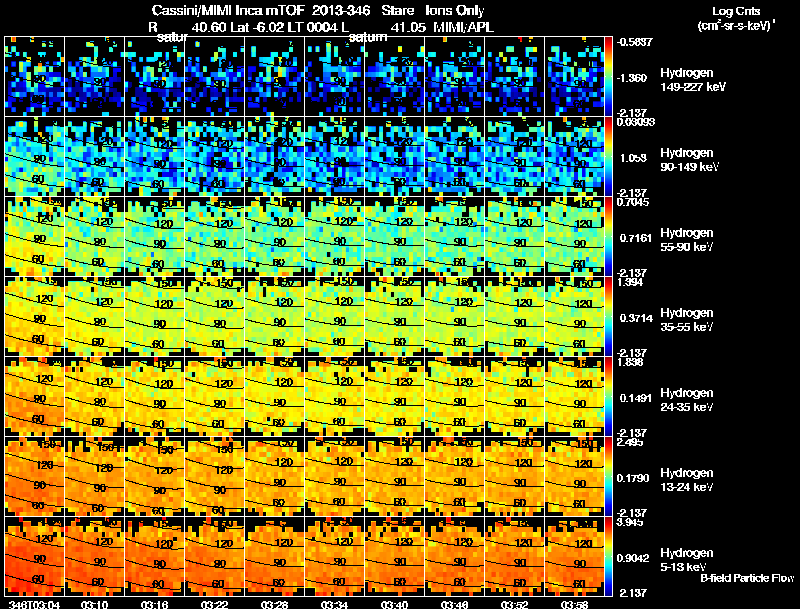Click the '3.945' color scale value

click(629, 522)
